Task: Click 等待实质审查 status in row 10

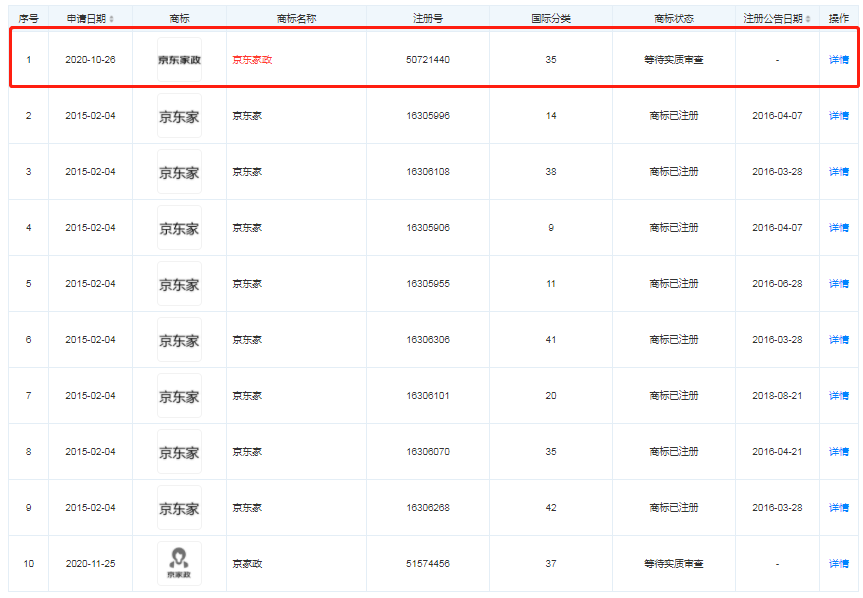Action: [x=674, y=563]
